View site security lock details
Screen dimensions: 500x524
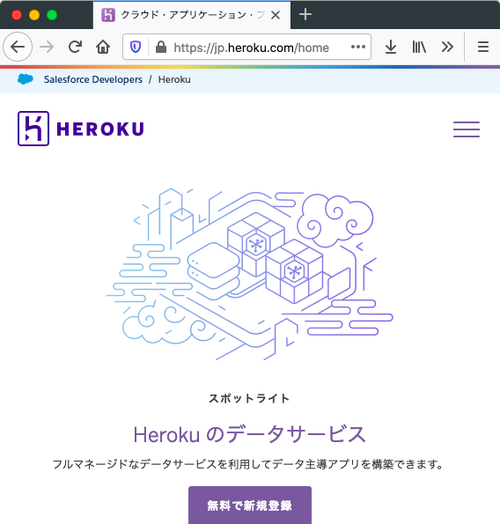point(161,47)
